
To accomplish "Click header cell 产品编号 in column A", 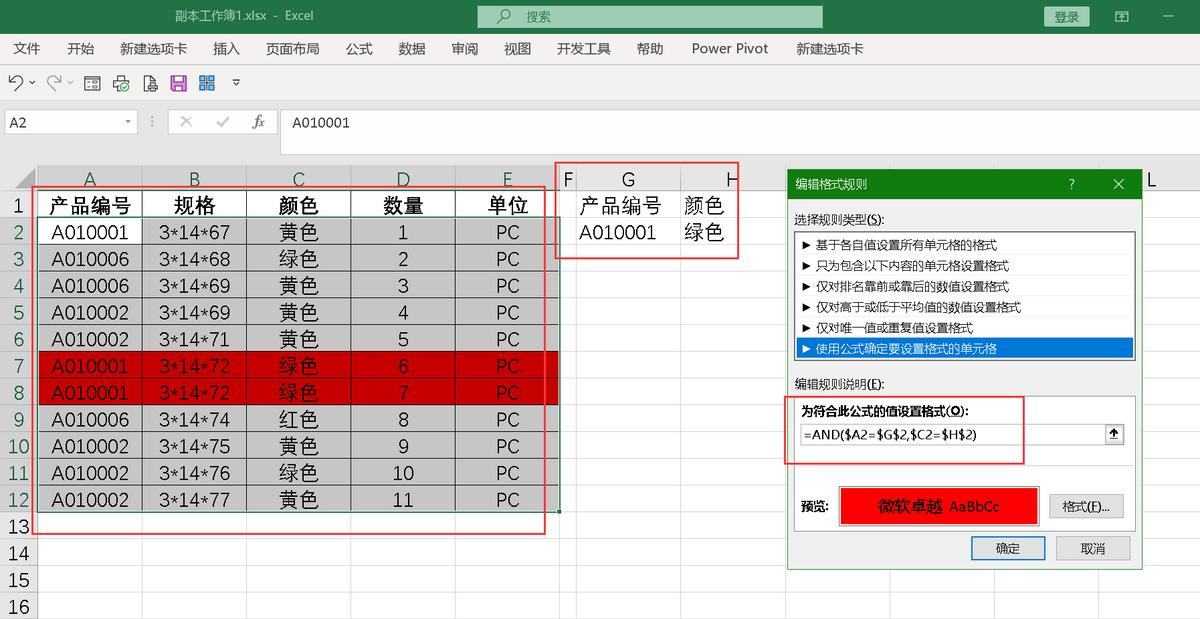I will pos(90,205).
